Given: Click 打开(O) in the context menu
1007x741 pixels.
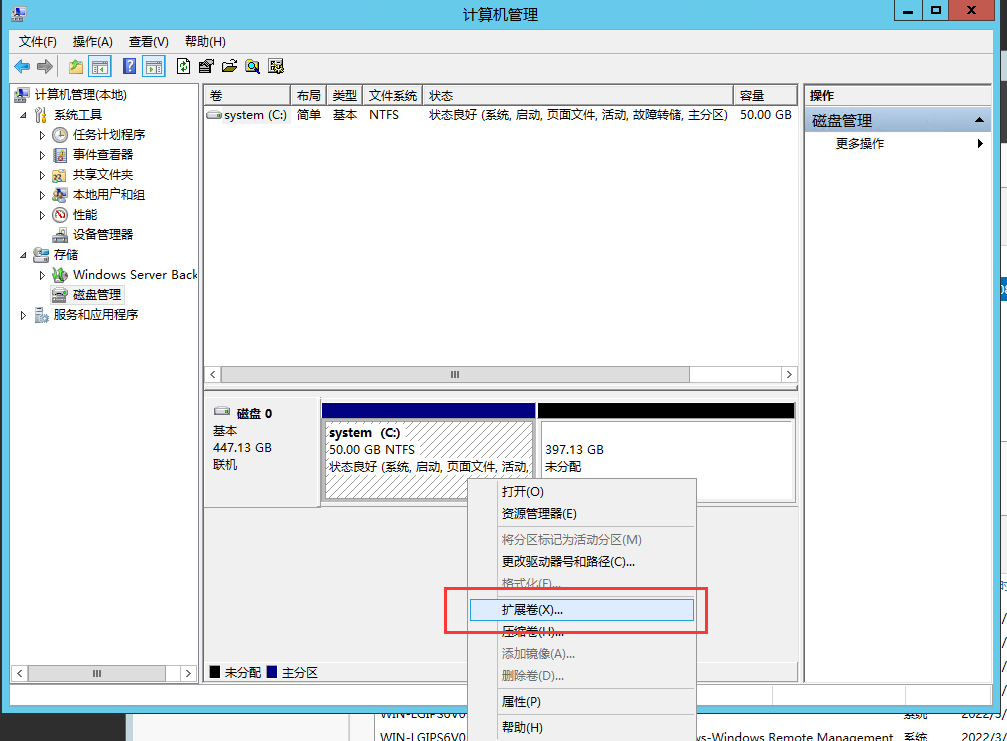Looking at the screenshot, I should coord(521,491).
